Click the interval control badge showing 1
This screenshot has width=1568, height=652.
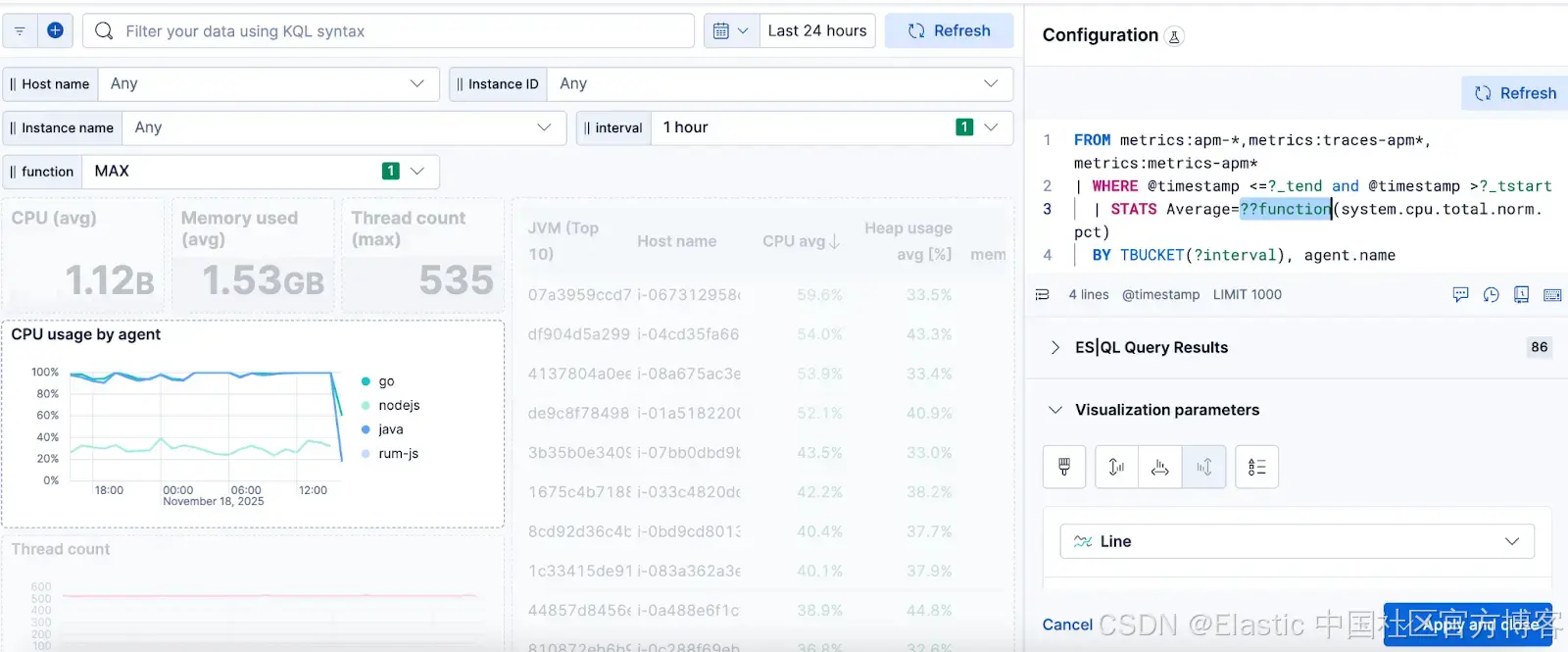964,127
